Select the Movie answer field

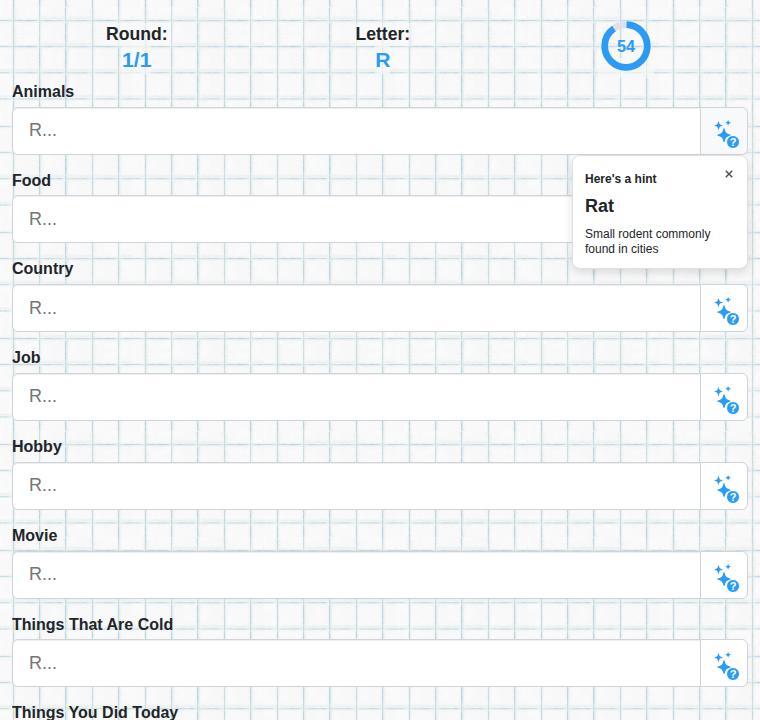pos(356,575)
